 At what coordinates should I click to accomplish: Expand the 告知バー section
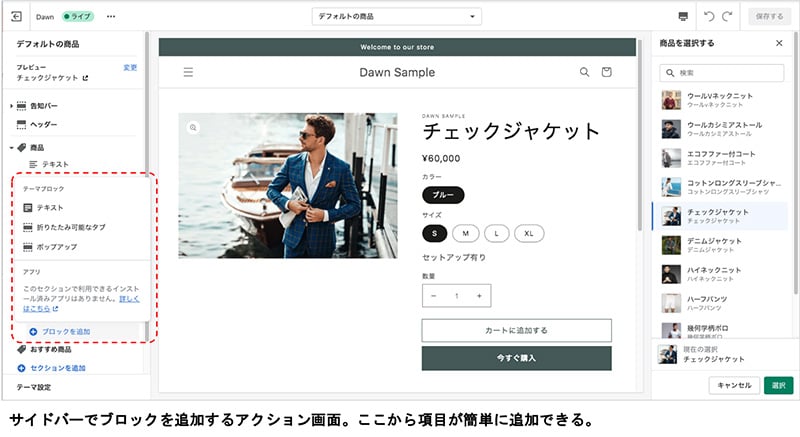(x=11, y=105)
